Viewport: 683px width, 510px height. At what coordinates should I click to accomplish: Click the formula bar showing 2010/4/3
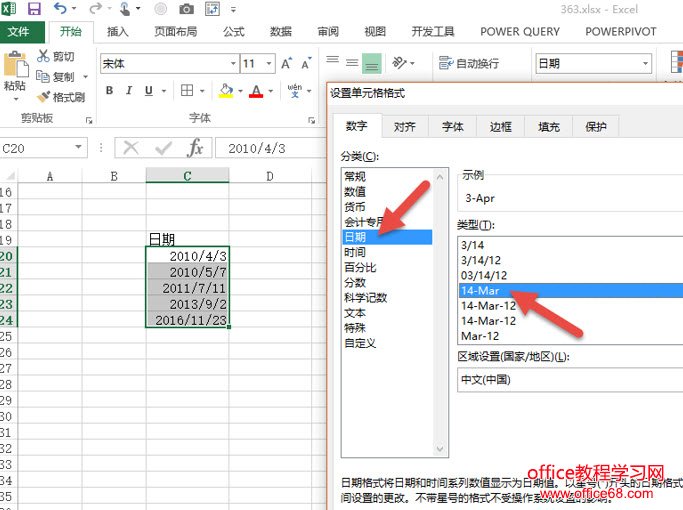coord(270,148)
